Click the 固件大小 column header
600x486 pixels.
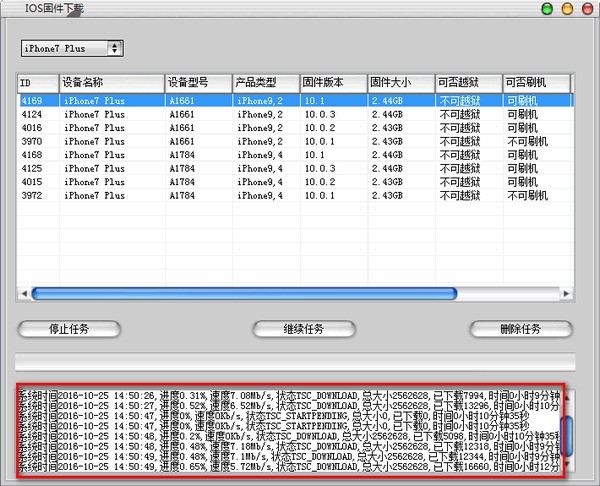click(x=400, y=82)
